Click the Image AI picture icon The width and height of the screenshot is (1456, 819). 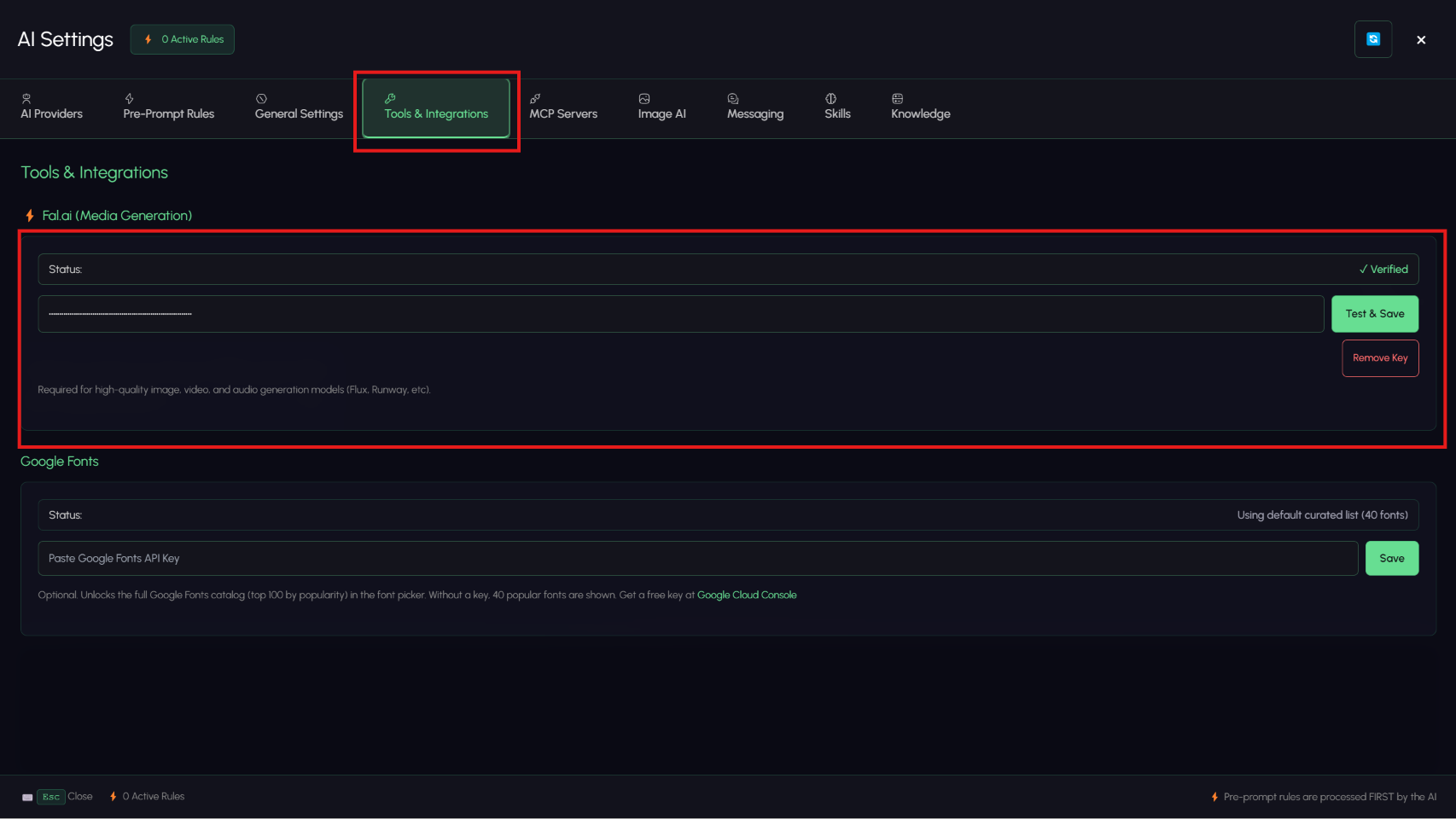(x=644, y=99)
